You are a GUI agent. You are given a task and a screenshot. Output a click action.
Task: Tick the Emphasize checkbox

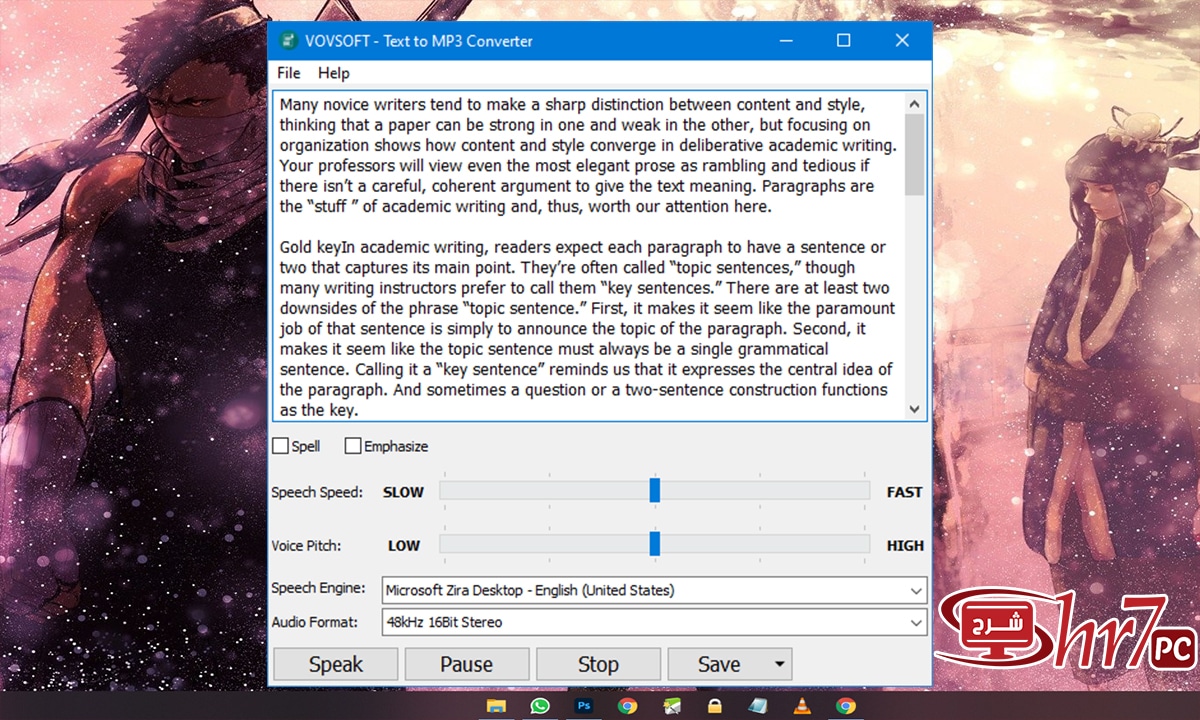(353, 446)
